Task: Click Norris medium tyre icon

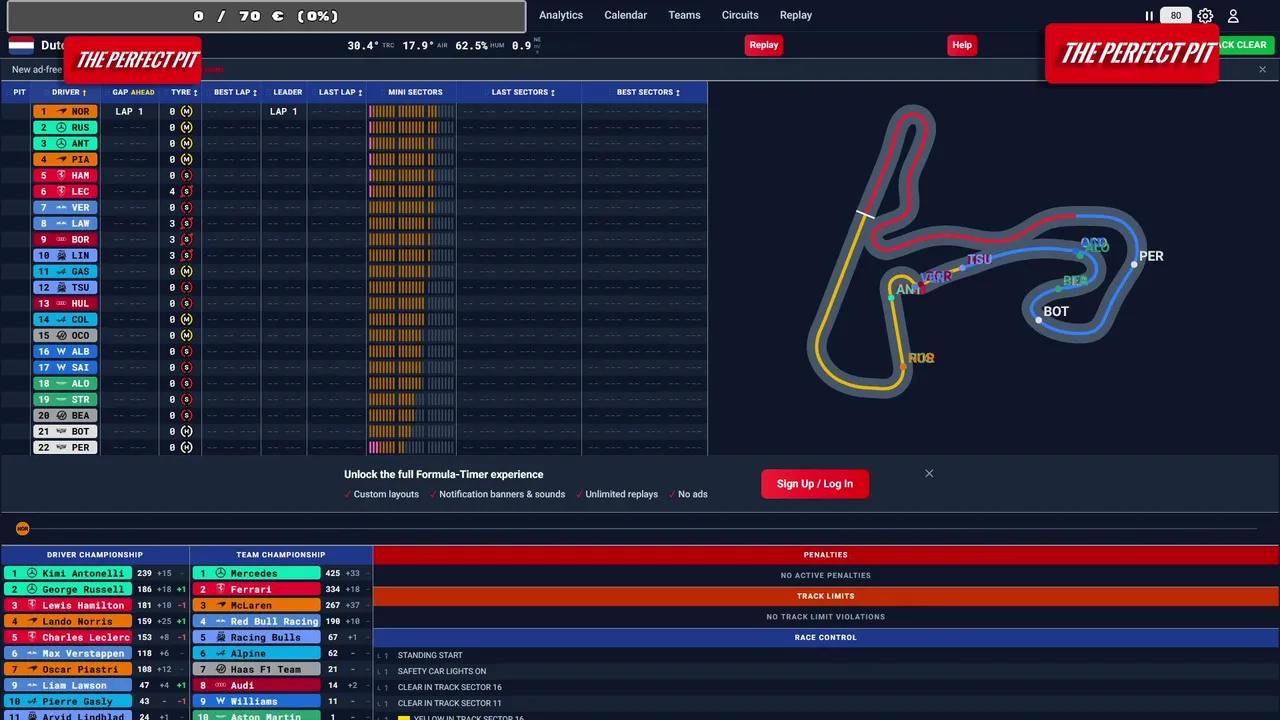Action: tap(186, 112)
